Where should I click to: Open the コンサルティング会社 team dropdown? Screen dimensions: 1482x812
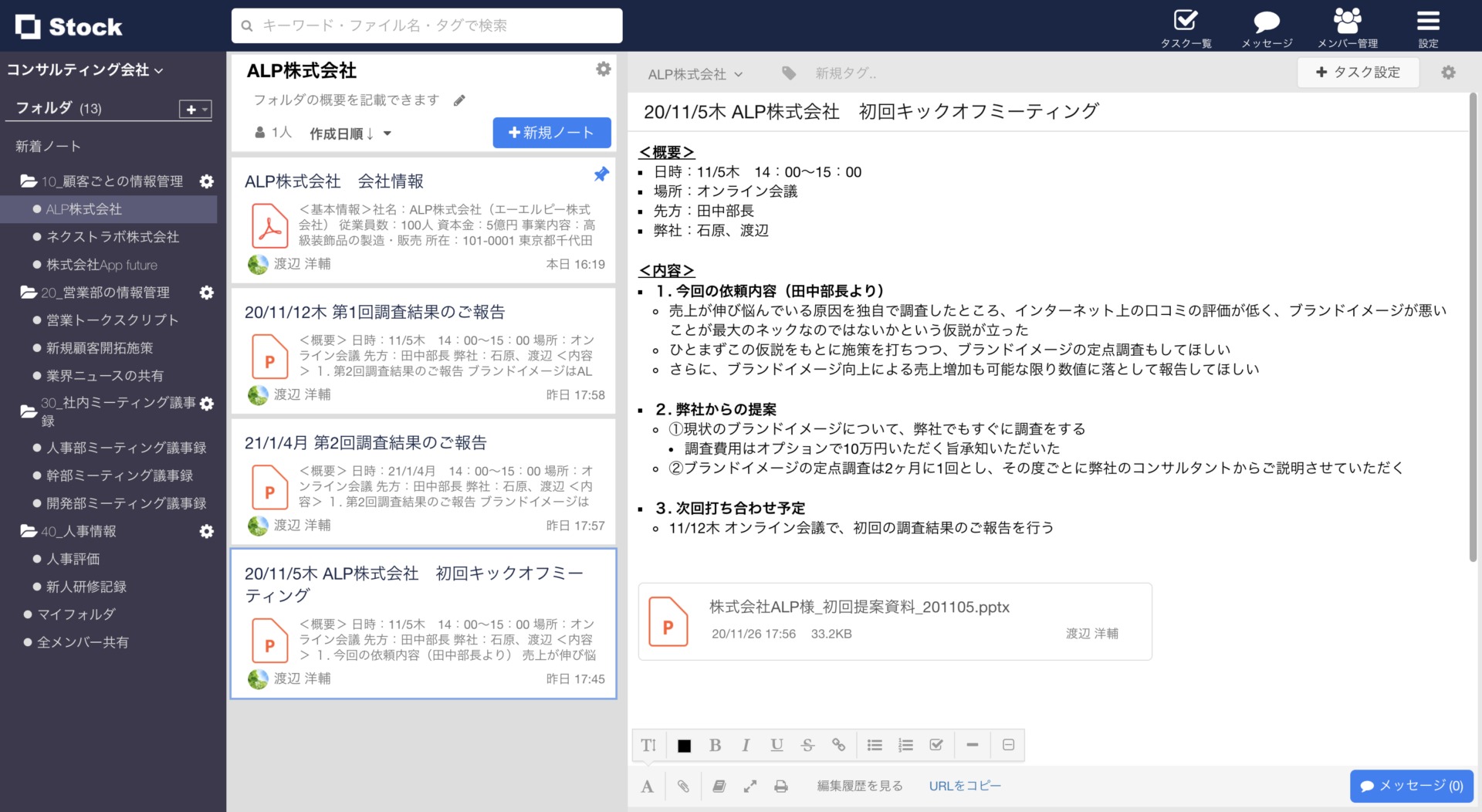(85, 70)
